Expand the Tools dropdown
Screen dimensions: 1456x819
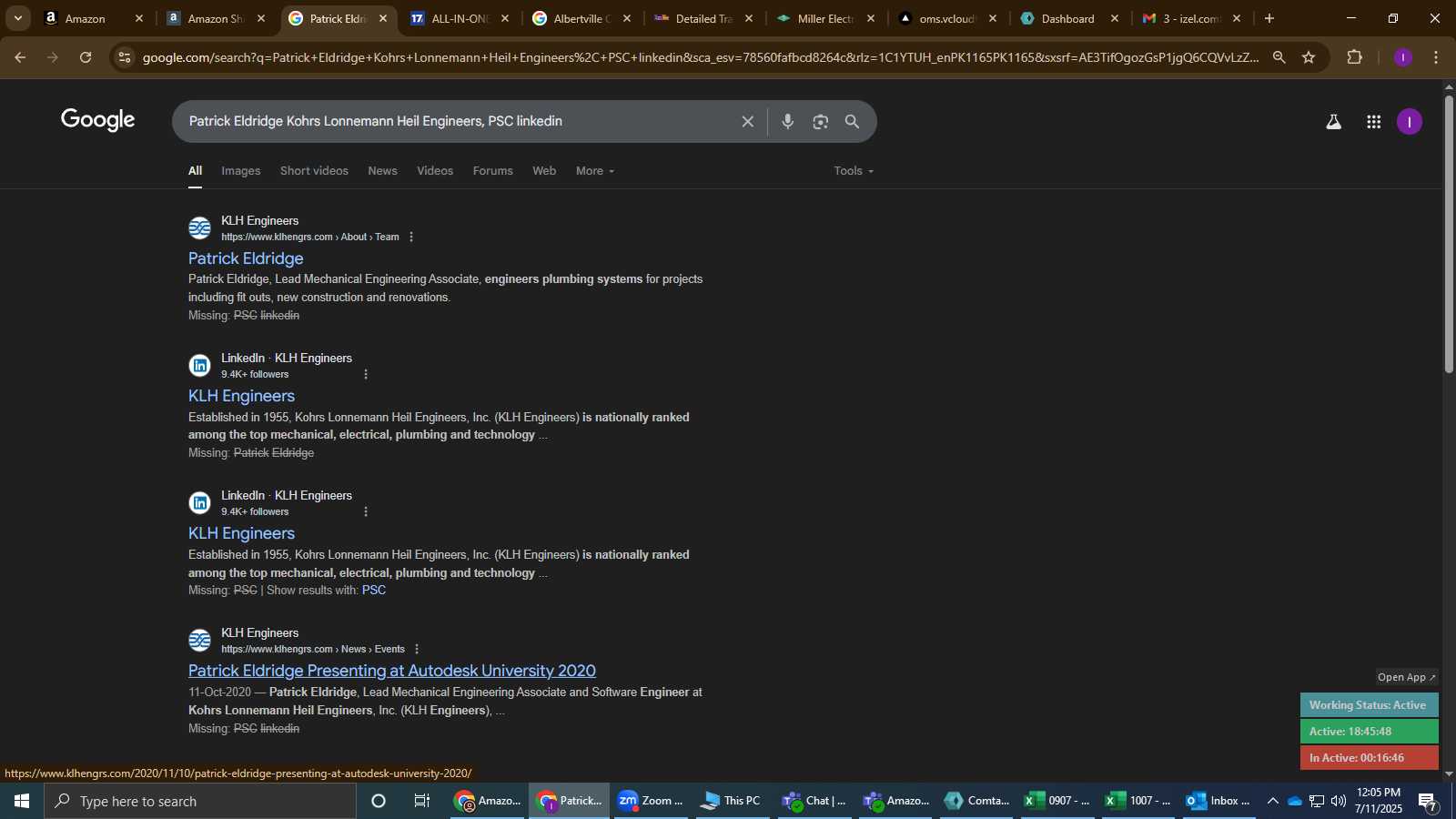(x=854, y=171)
